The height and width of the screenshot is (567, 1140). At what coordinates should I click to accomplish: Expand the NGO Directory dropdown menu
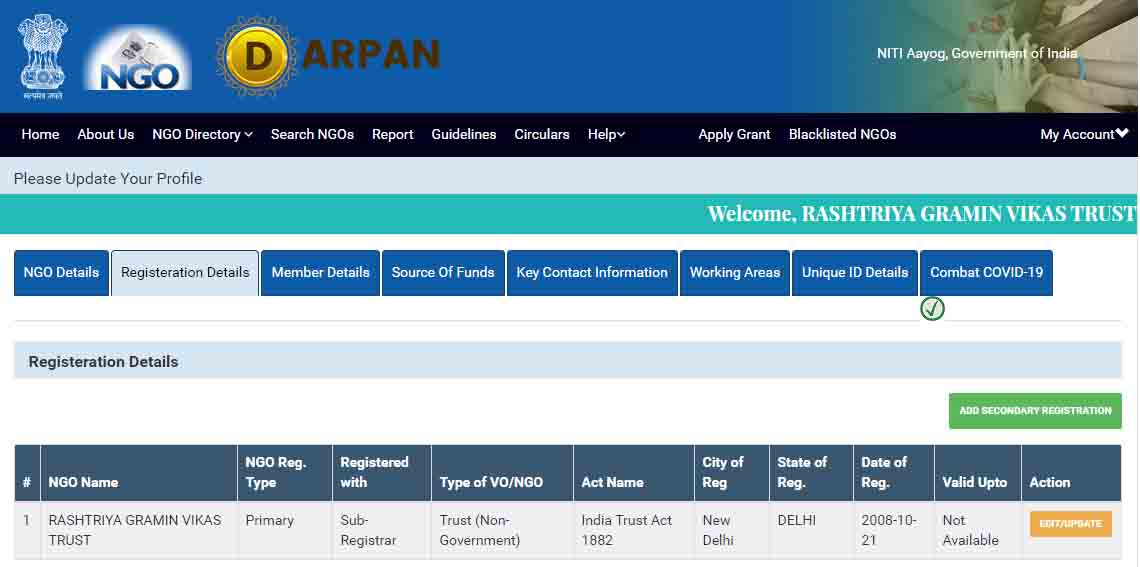202,134
